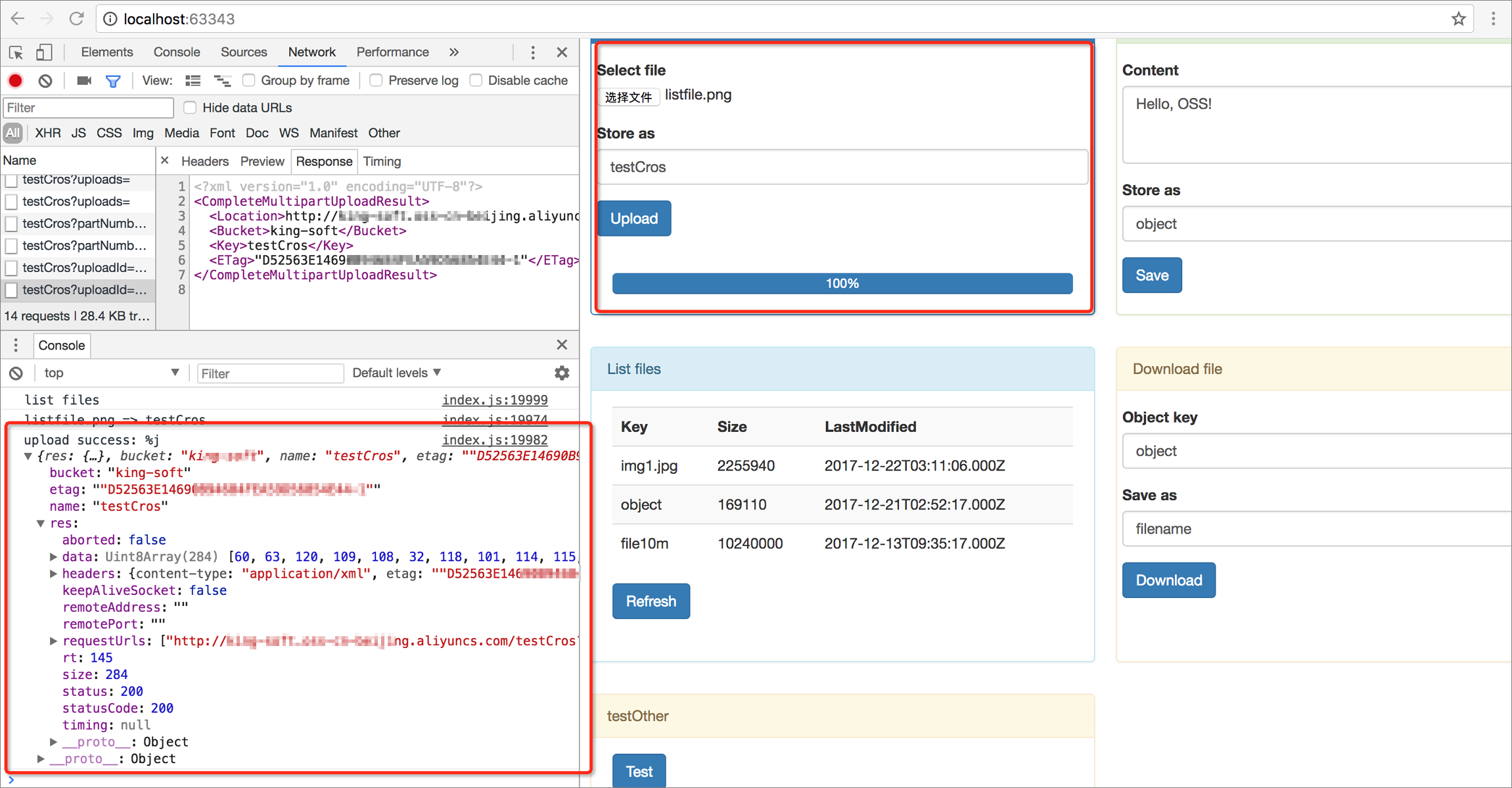Expand the headers object in console output
Screen dimensions: 1512x788
coord(54,573)
